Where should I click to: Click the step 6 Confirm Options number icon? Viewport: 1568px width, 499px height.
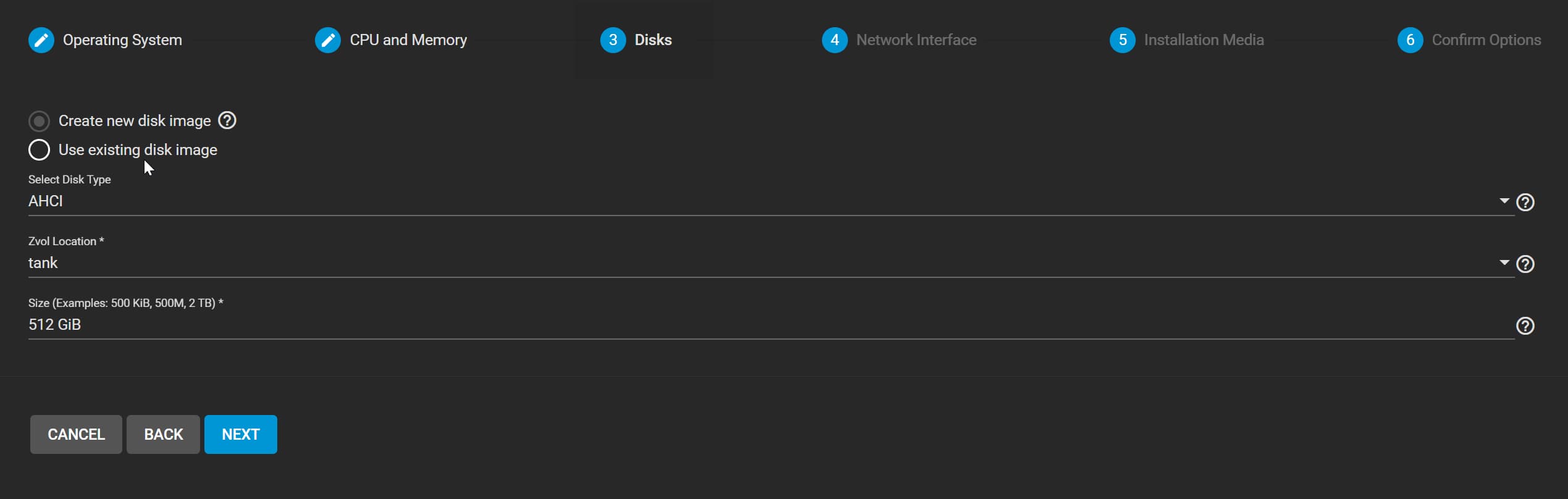[x=1411, y=40]
